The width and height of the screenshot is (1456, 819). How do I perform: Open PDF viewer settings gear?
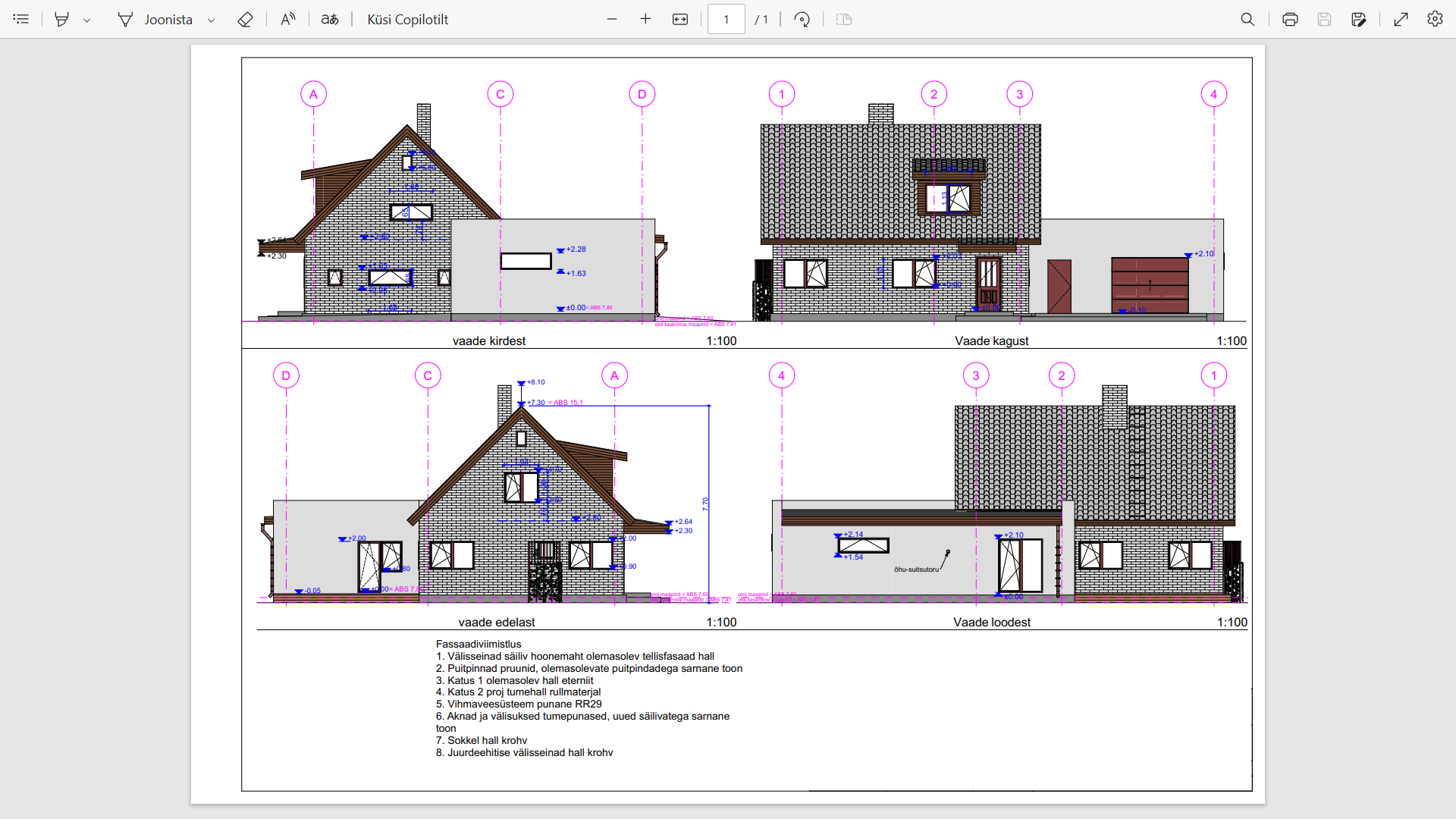(x=1435, y=19)
